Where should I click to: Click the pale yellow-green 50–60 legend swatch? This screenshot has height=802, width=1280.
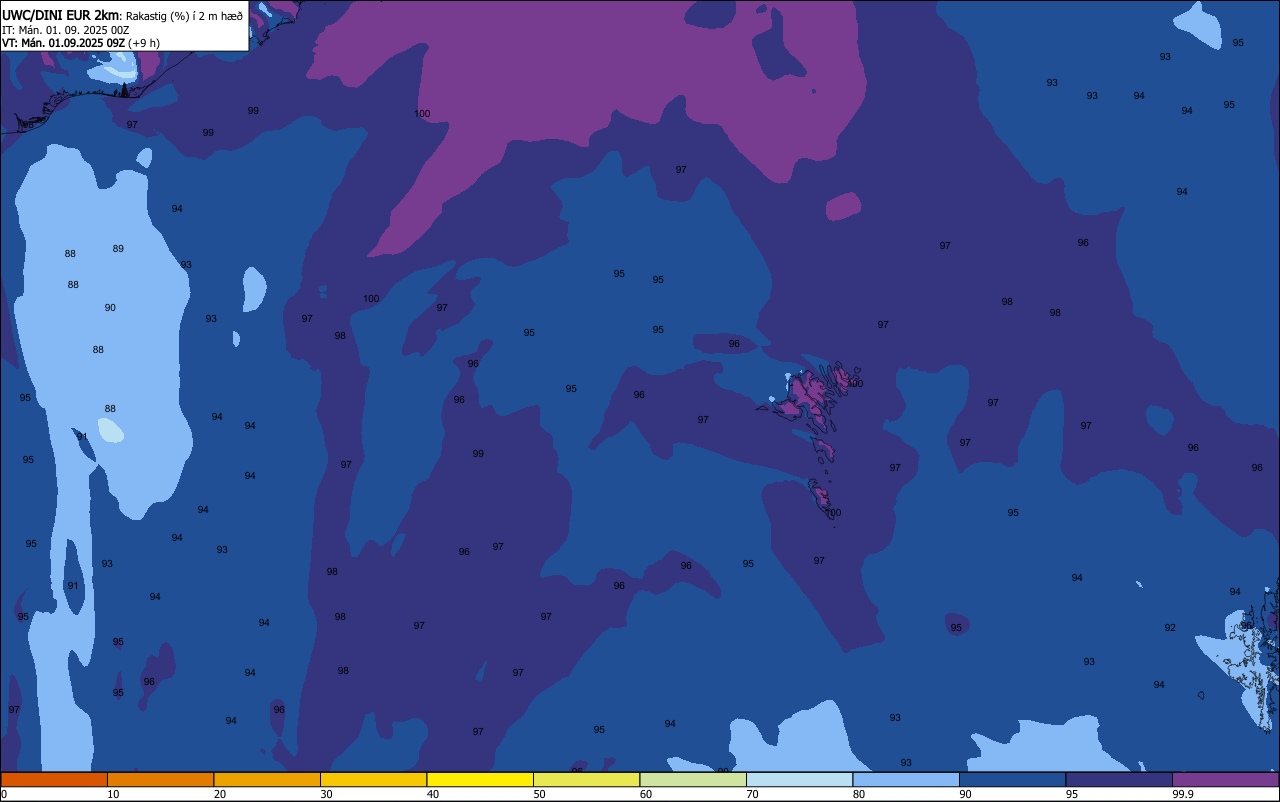tap(586, 779)
